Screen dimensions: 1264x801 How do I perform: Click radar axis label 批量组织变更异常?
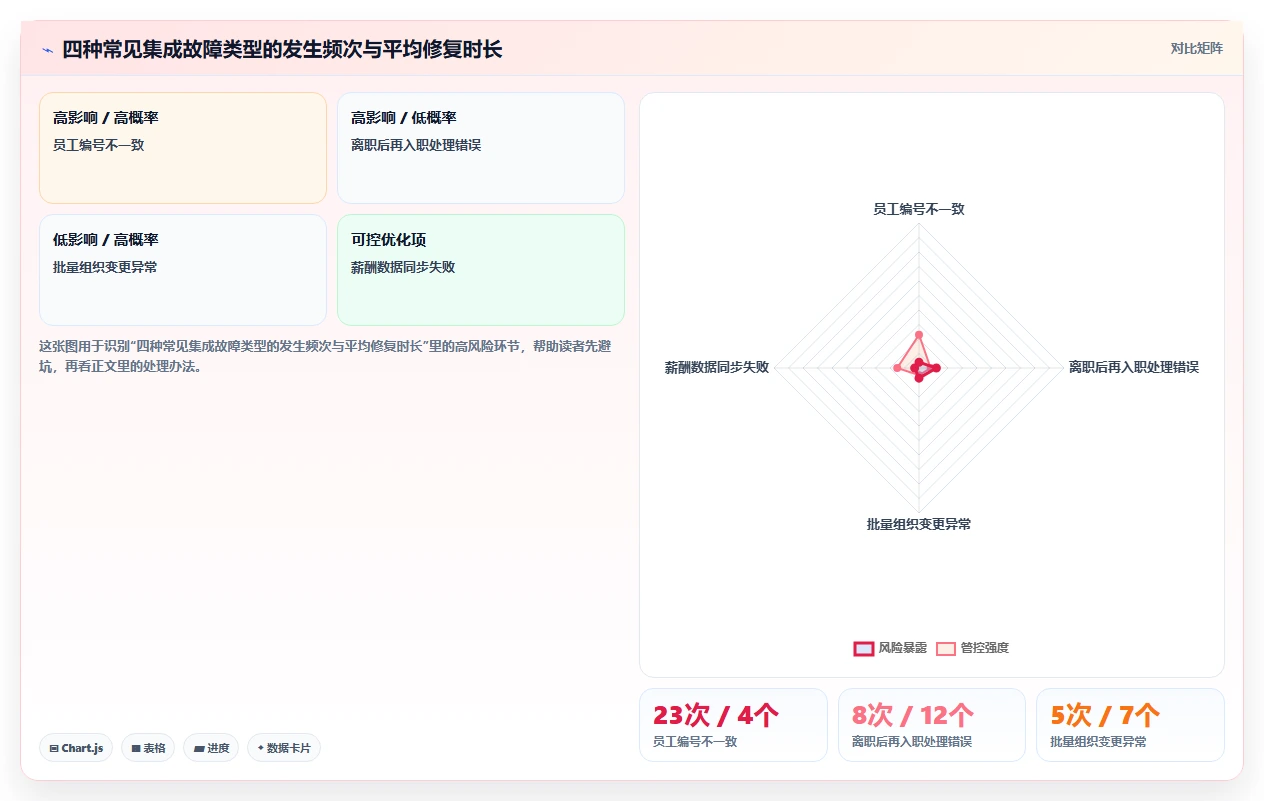919,524
